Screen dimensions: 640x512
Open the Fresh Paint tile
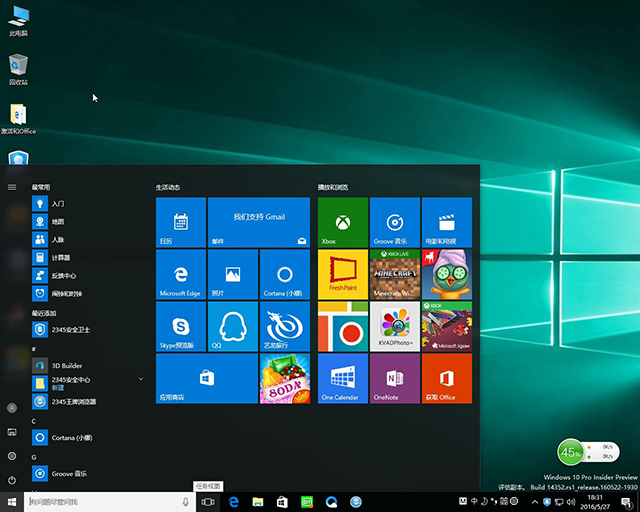[x=343, y=275]
